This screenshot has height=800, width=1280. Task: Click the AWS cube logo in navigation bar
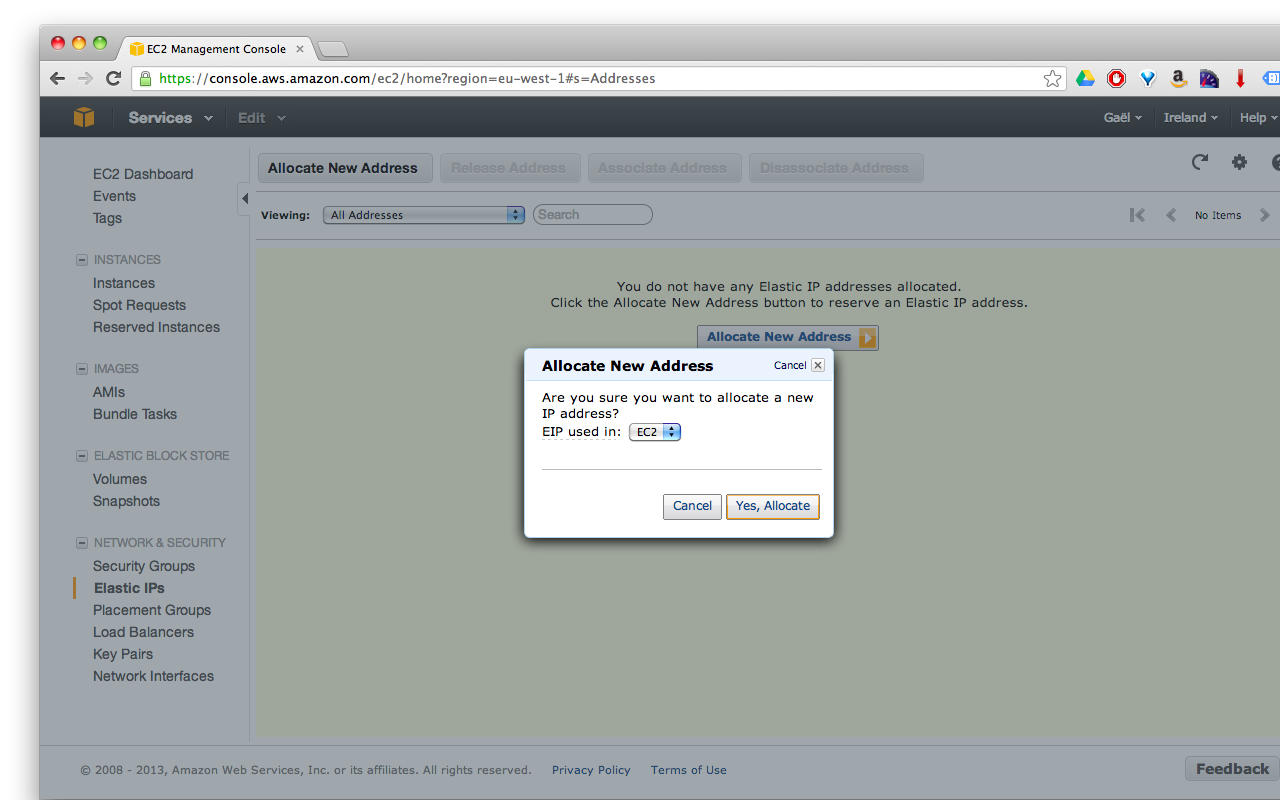[84, 117]
